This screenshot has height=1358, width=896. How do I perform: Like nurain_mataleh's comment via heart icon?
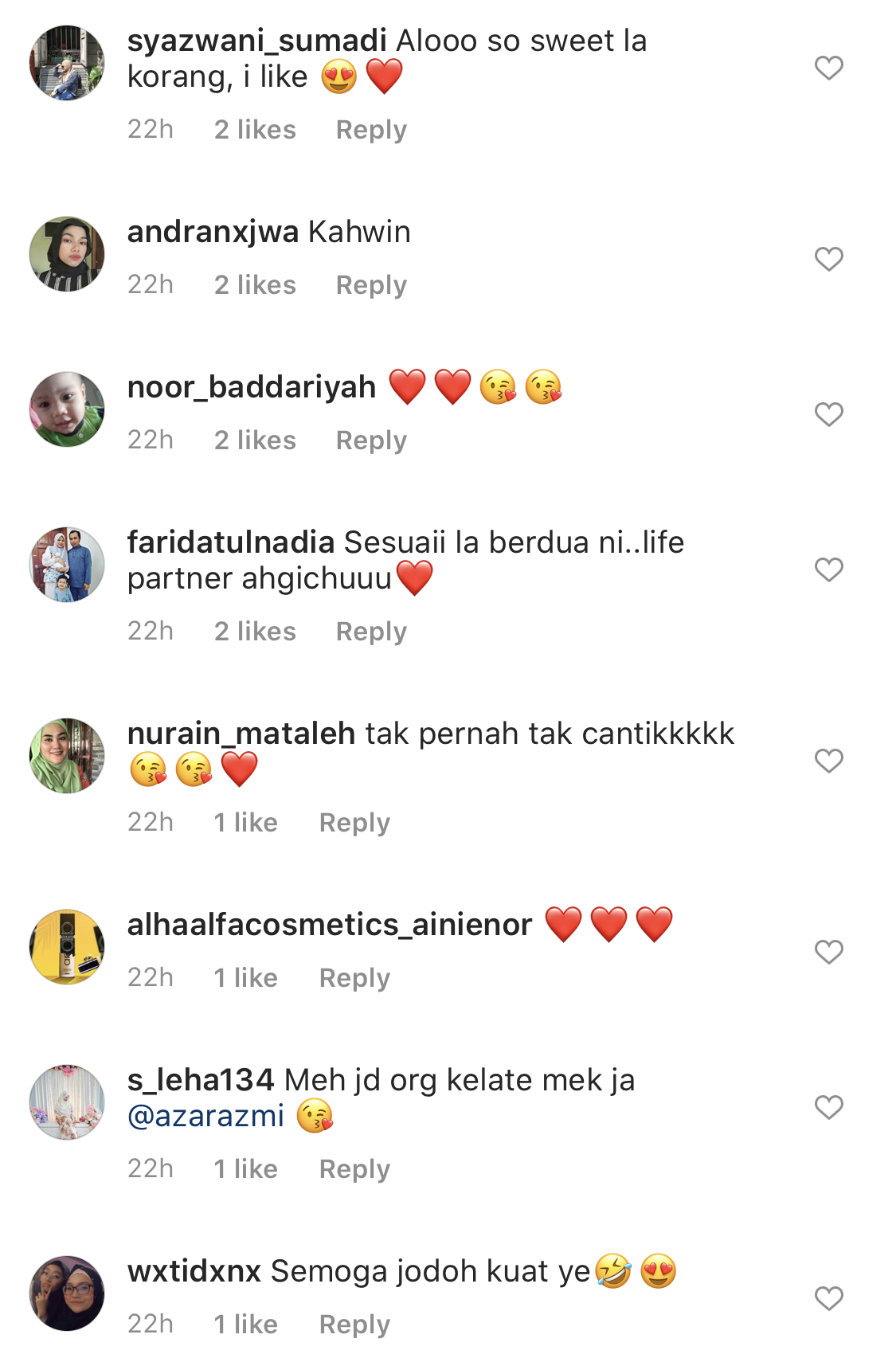[x=828, y=761]
